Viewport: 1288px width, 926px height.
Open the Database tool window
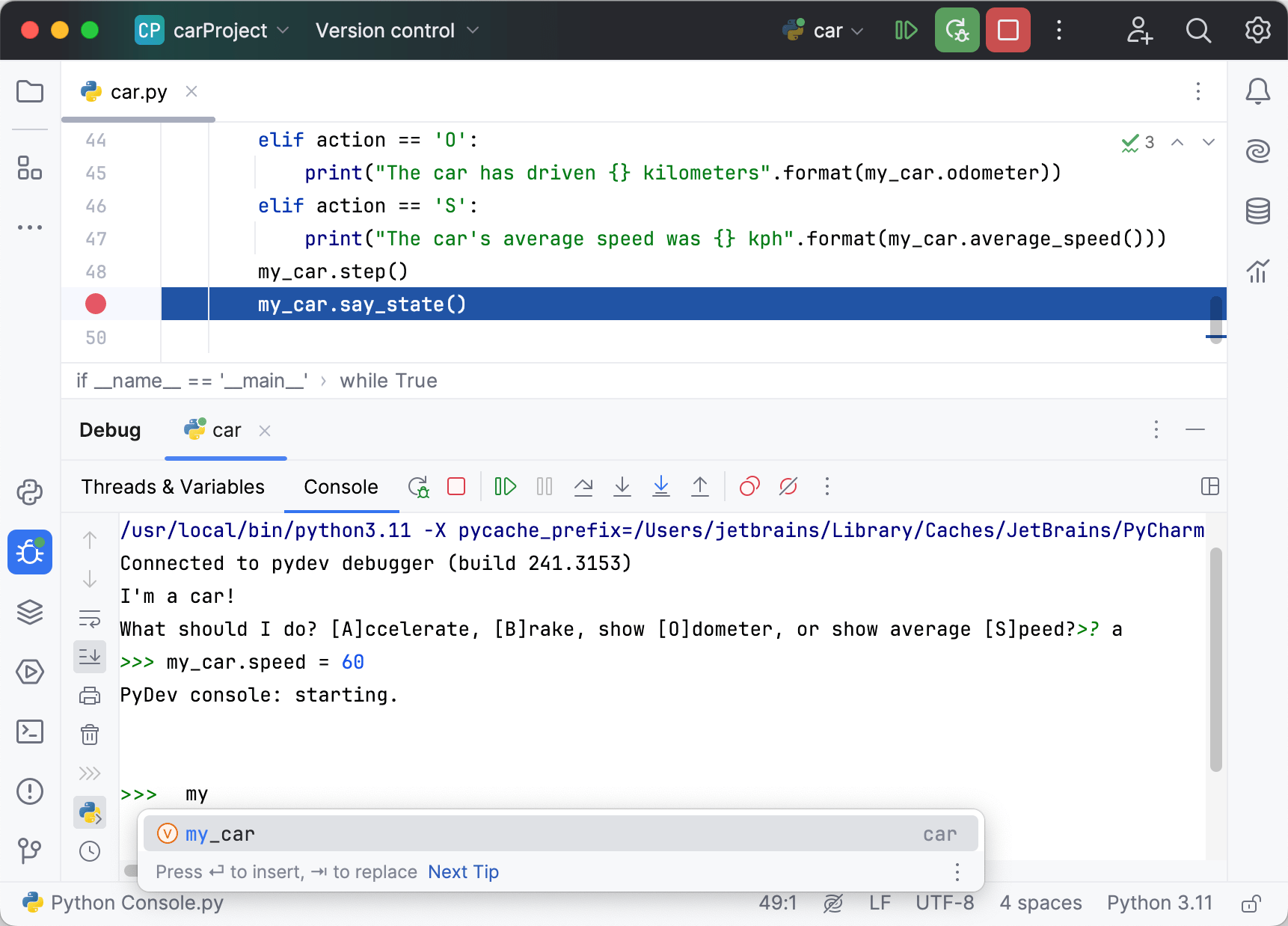[1257, 210]
